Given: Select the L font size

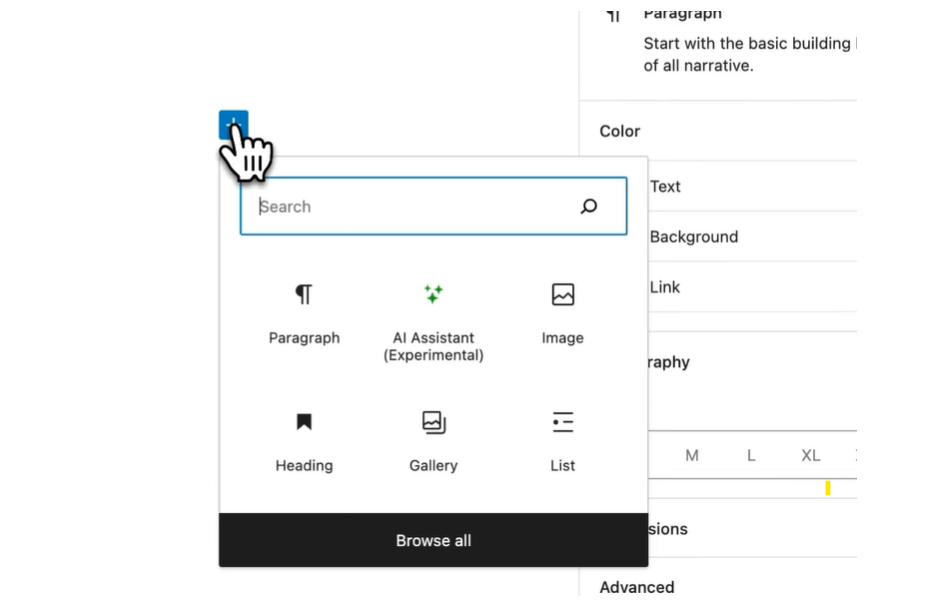Looking at the screenshot, I should point(751,455).
